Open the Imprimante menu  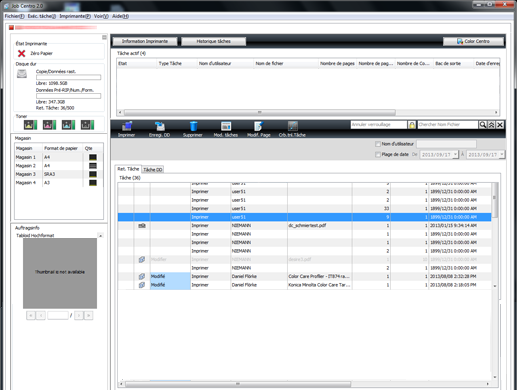point(75,16)
